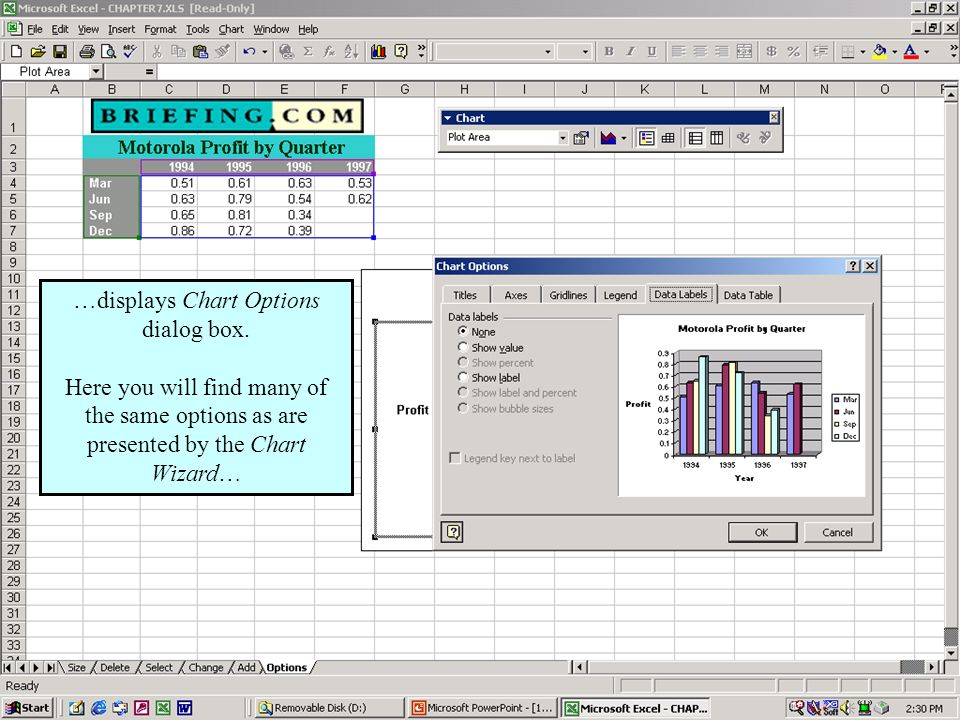Apply the red Font Color A
Viewport: 960px width, 720px height.
pyautogui.click(x=911, y=51)
